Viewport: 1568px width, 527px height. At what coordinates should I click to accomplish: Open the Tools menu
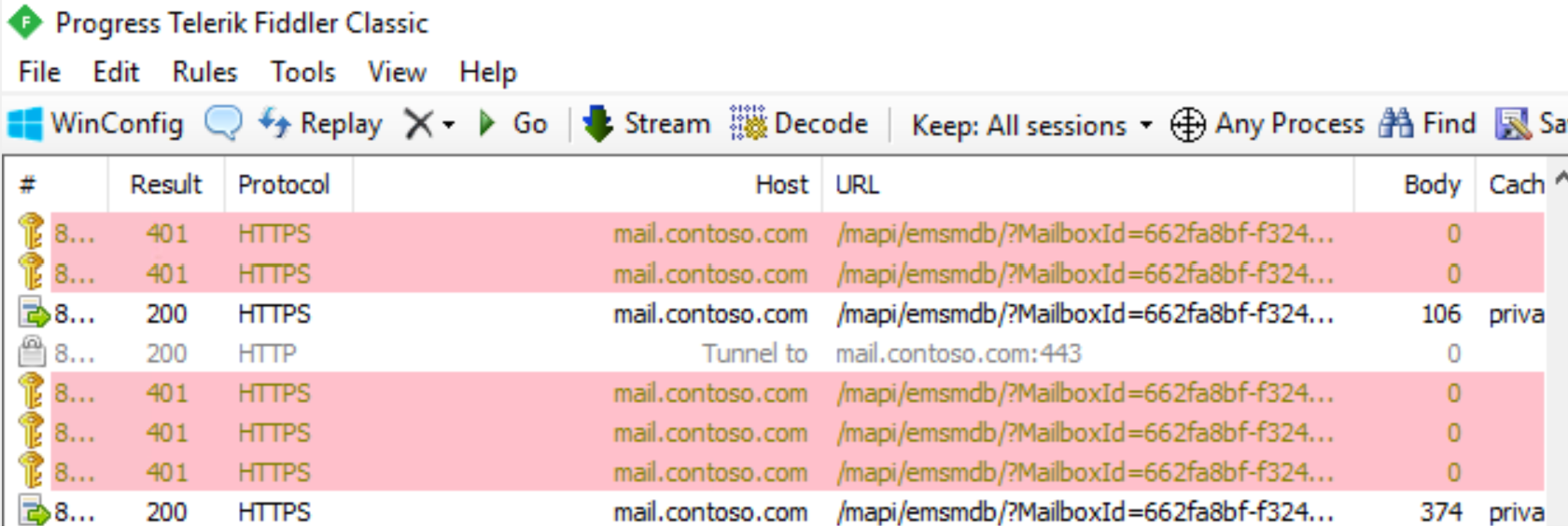coord(302,72)
